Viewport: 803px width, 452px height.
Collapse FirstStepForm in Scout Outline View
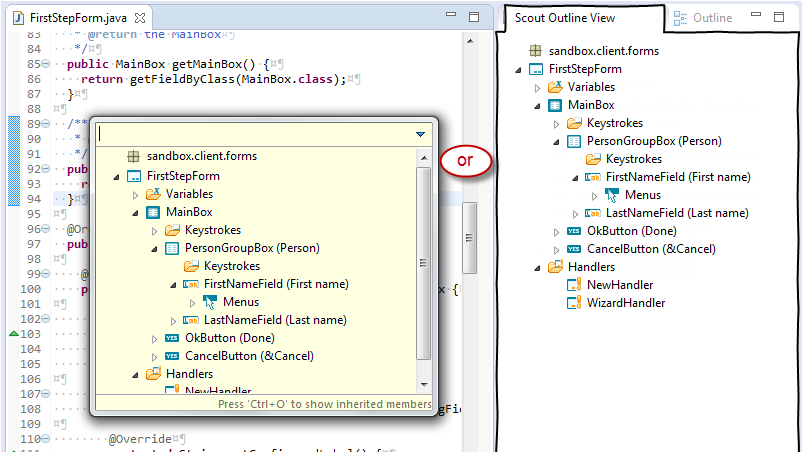click(518, 70)
